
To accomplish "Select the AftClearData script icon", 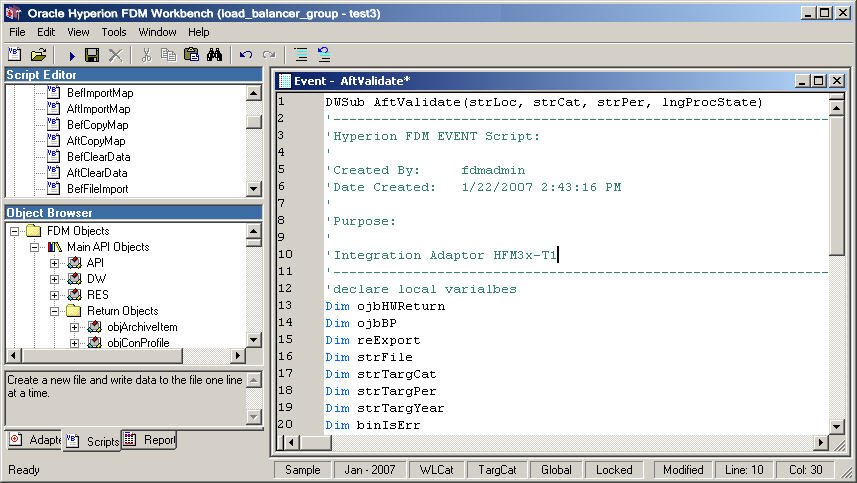I will (53, 172).
